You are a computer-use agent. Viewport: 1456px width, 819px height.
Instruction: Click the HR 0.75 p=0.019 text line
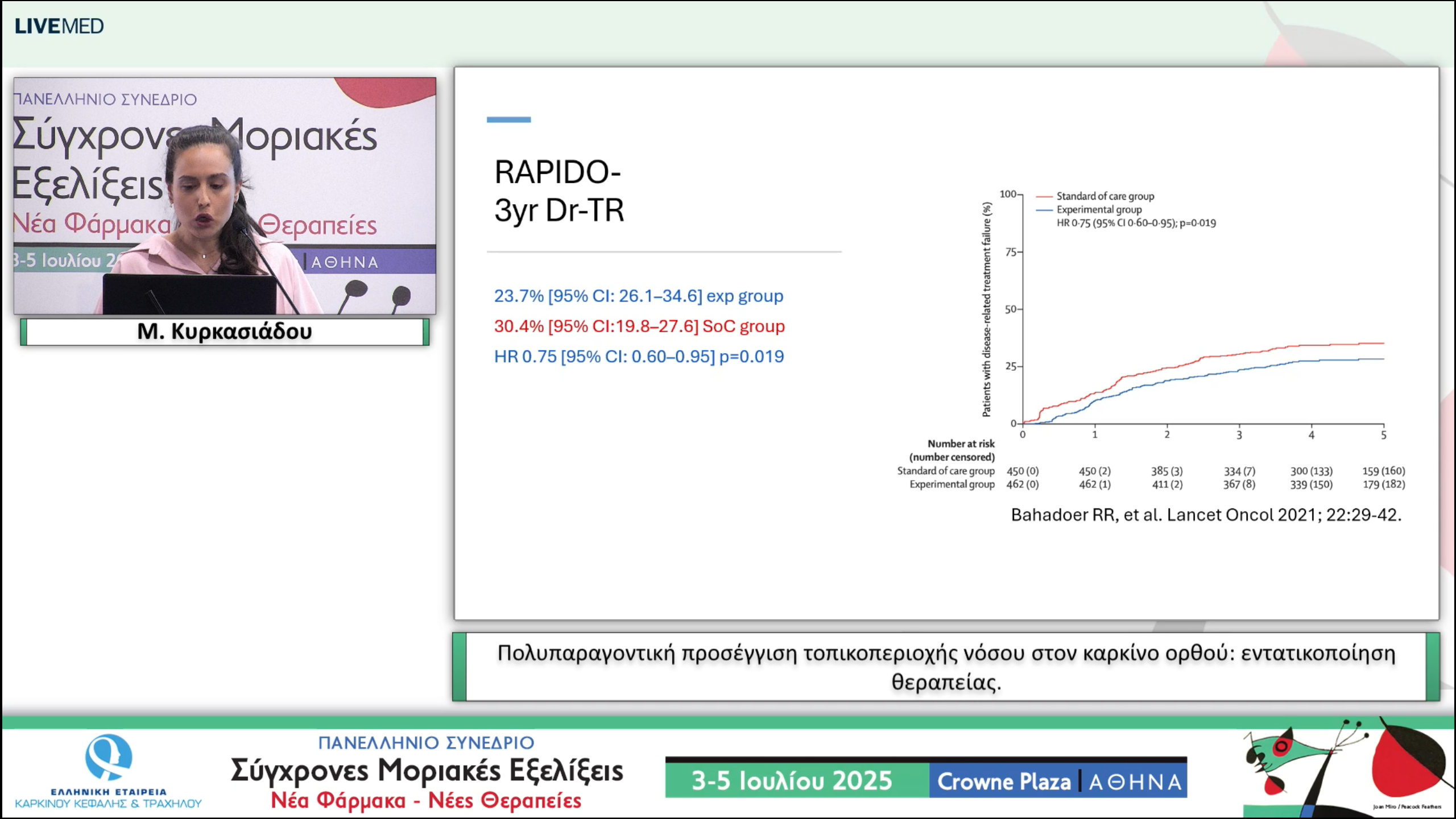click(x=639, y=357)
